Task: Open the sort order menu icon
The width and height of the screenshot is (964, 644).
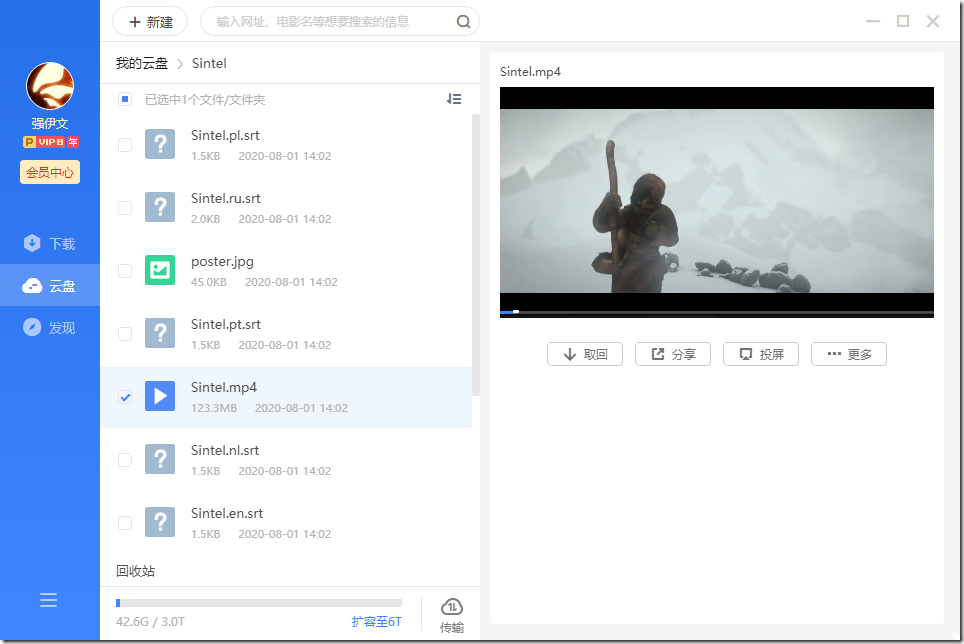Action: (454, 99)
